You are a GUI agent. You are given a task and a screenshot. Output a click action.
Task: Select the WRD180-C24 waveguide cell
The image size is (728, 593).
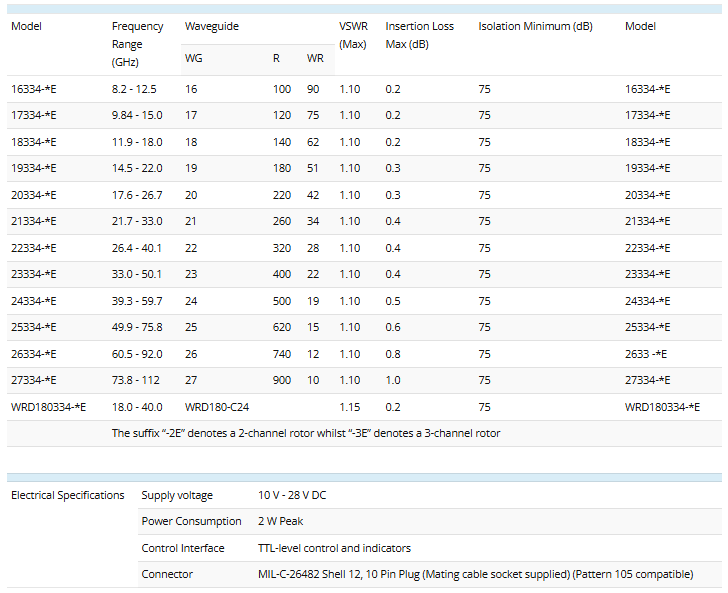pyautogui.click(x=220, y=406)
